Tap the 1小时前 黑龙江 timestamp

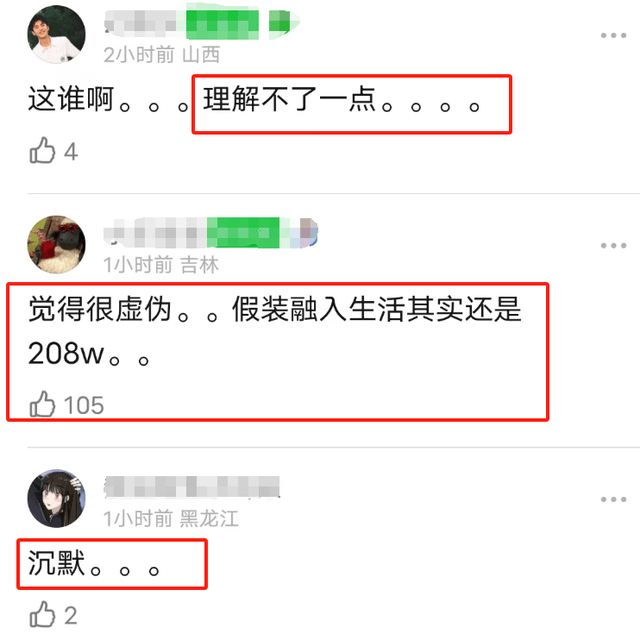click(171, 519)
